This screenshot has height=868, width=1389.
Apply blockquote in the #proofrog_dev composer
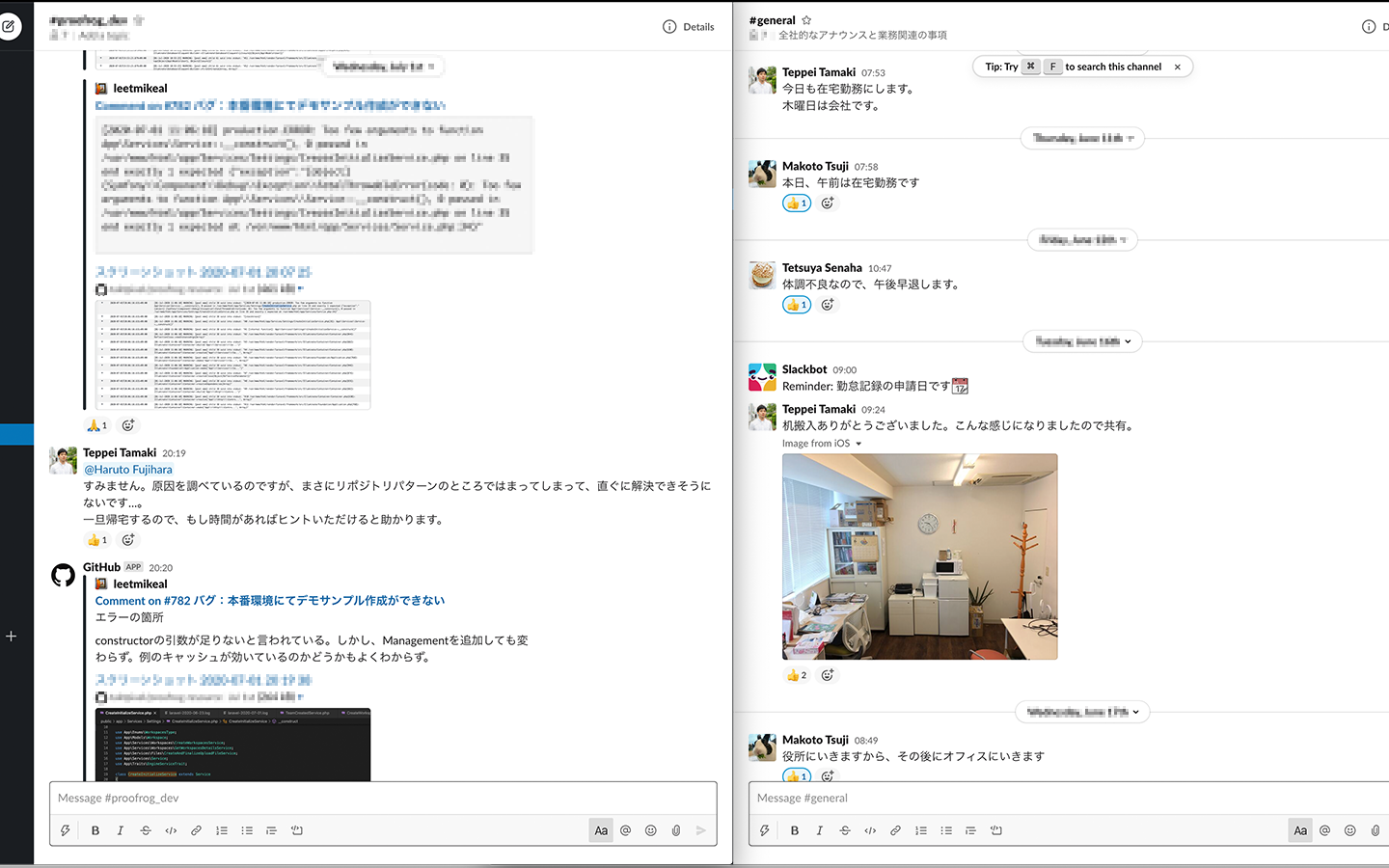pyautogui.click(x=271, y=830)
